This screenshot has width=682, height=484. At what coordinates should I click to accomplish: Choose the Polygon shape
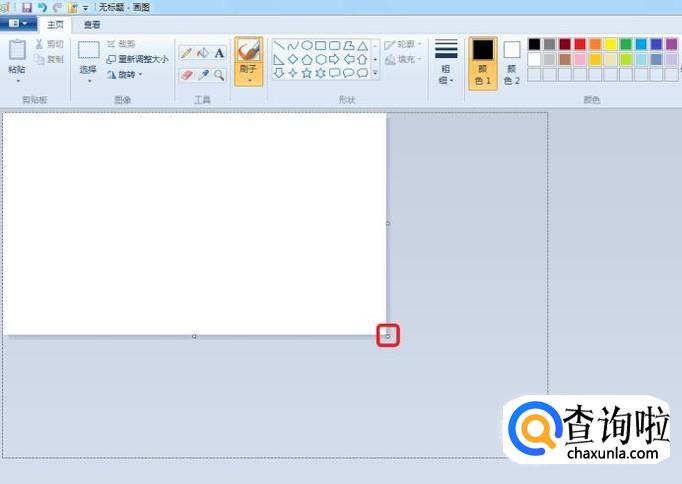click(348, 46)
